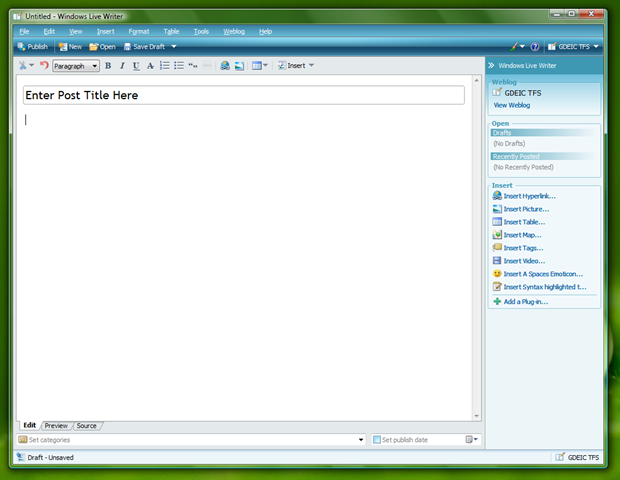Click the View Weblog link
This screenshot has height=480, width=620.
click(513, 105)
